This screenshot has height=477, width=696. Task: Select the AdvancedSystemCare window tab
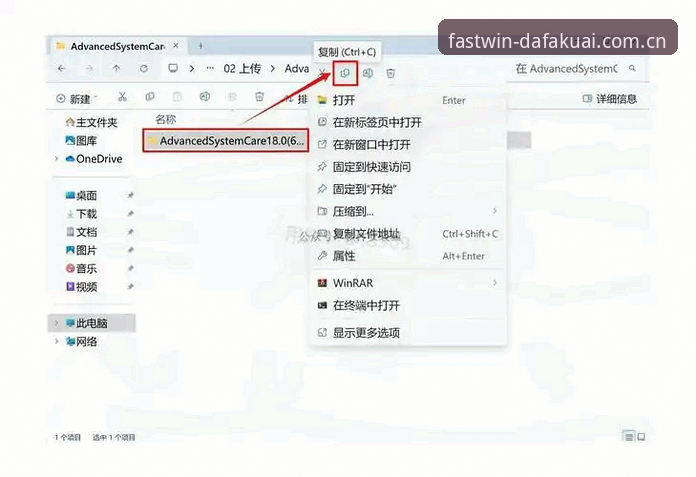pos(117,46)
